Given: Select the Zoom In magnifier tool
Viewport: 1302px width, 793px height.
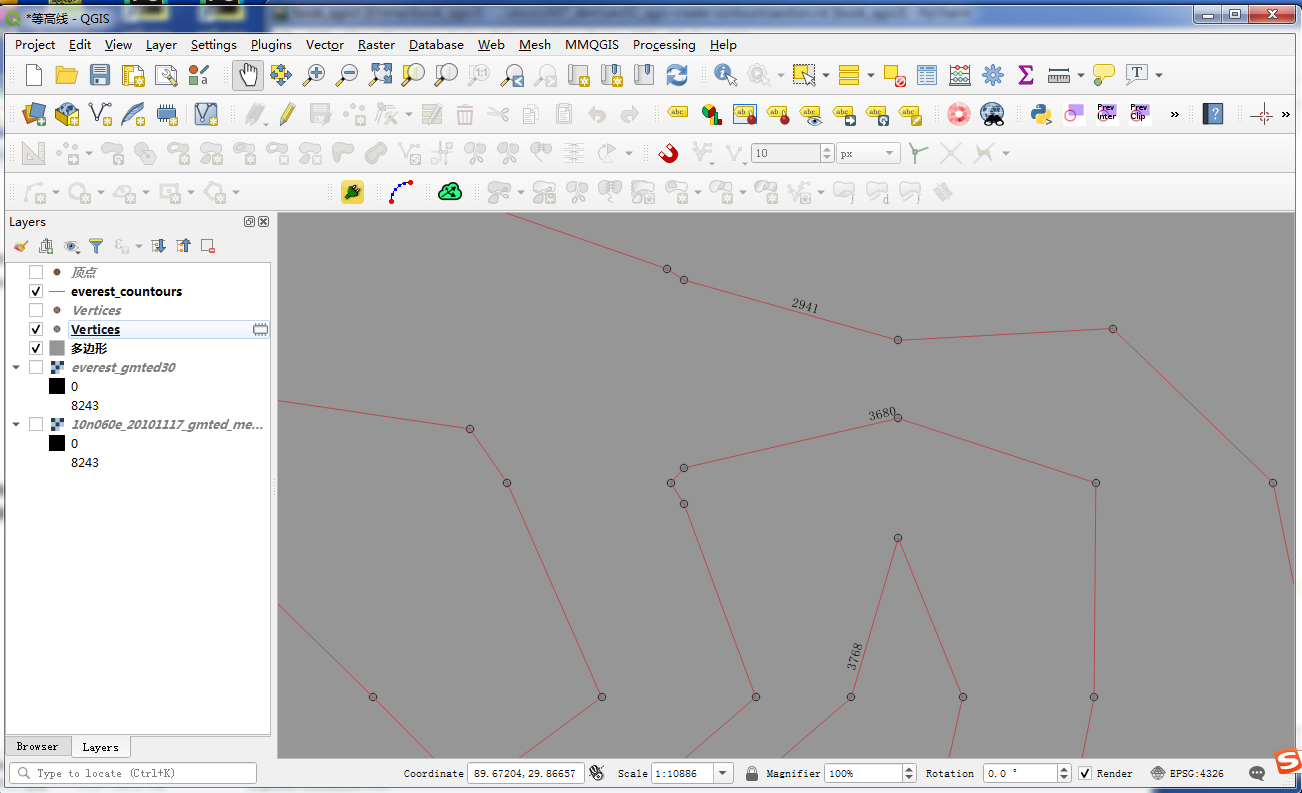Looking at the screenshot, I should (x=314, y=75).
